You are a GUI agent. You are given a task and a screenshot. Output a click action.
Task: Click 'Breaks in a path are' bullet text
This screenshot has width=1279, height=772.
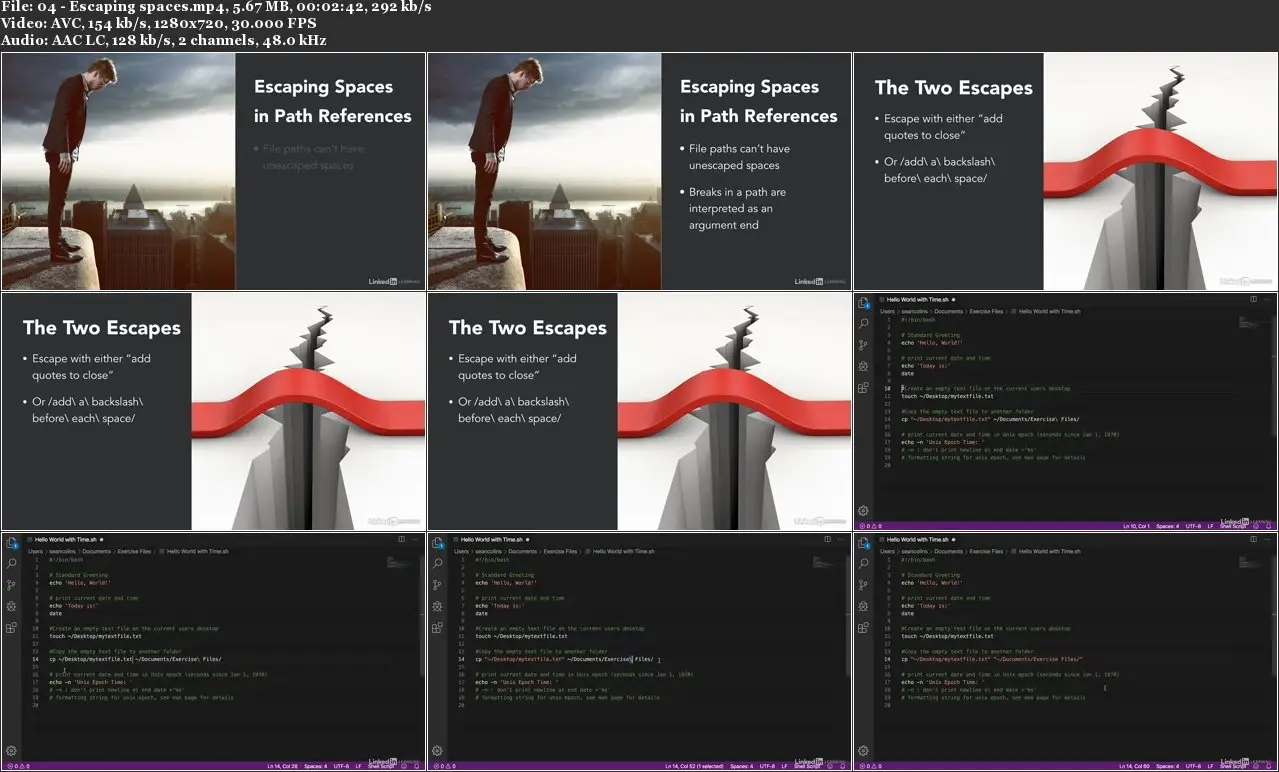(x=737, y=192)
